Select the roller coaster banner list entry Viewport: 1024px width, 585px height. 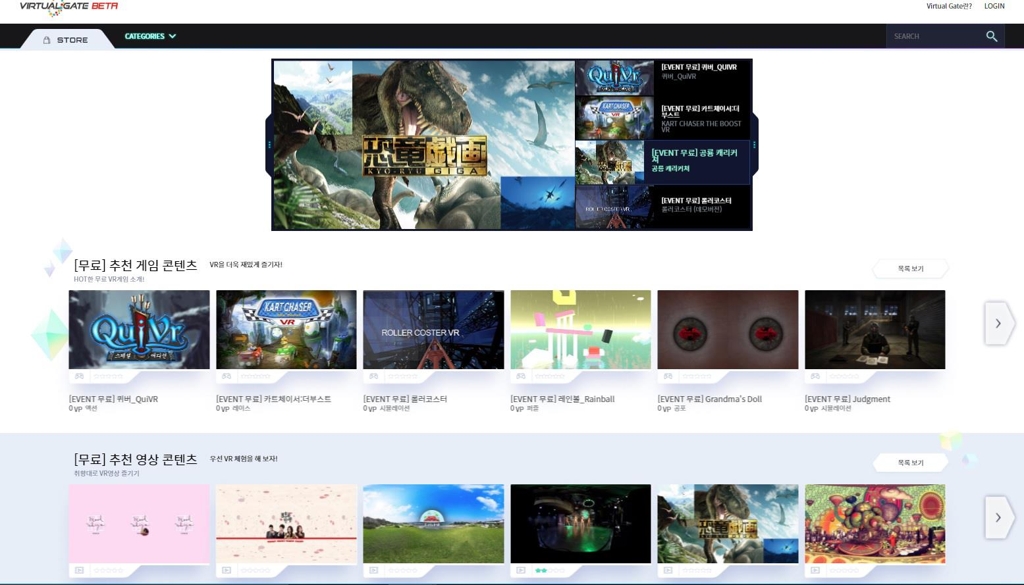(663, 206)
